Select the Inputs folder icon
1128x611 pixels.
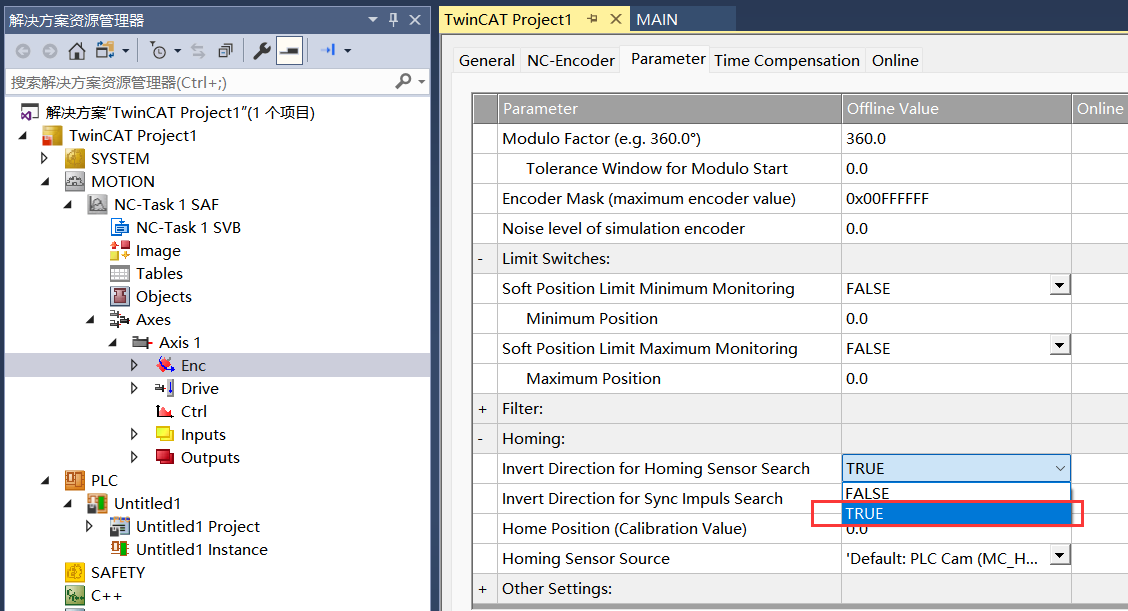(165, 435)
